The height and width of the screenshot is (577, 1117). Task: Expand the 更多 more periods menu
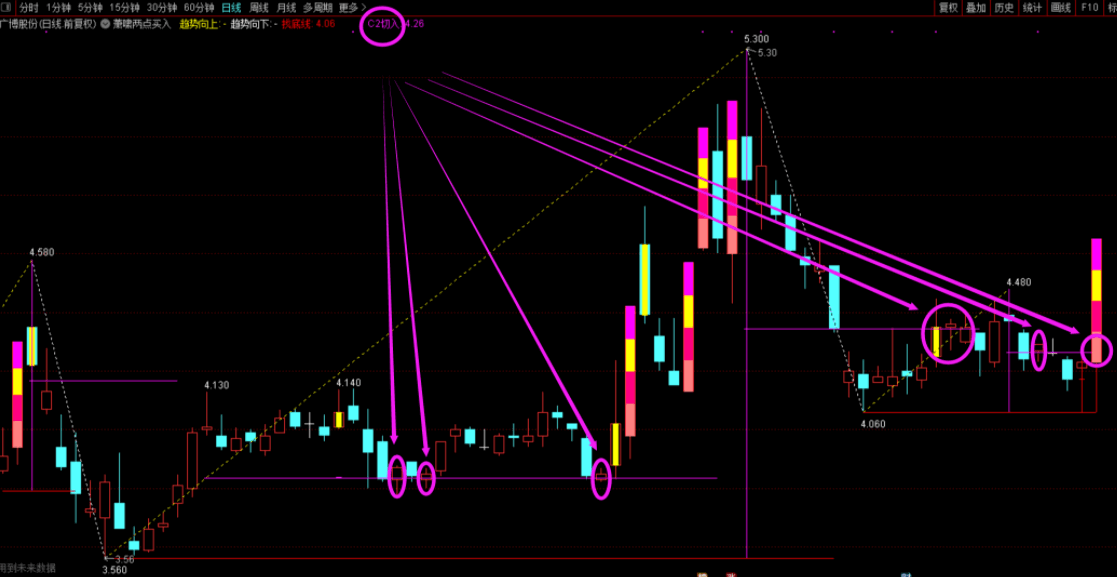(x=352, y=8)
